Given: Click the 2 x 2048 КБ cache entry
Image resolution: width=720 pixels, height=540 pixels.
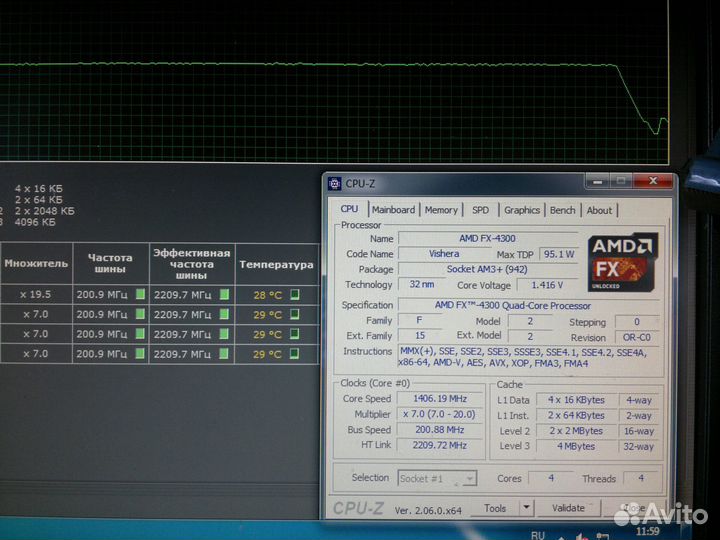Looking at the screenshot, I should tap(45, 211).
